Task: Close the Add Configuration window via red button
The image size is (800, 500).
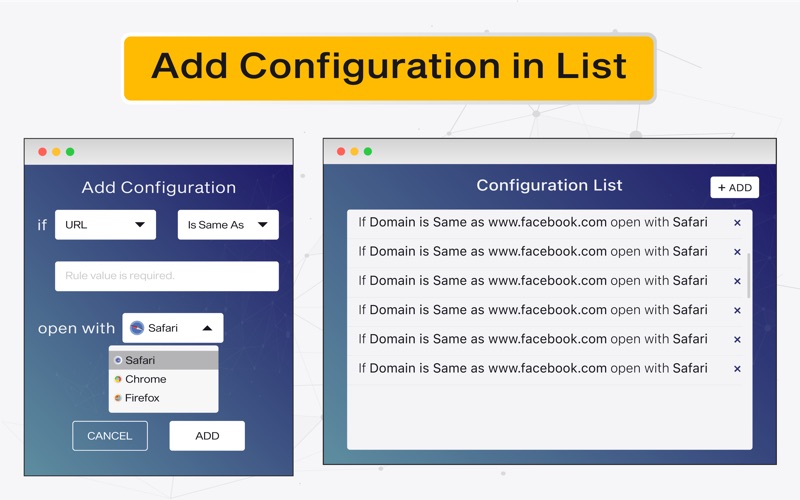Action: point(42,152)
